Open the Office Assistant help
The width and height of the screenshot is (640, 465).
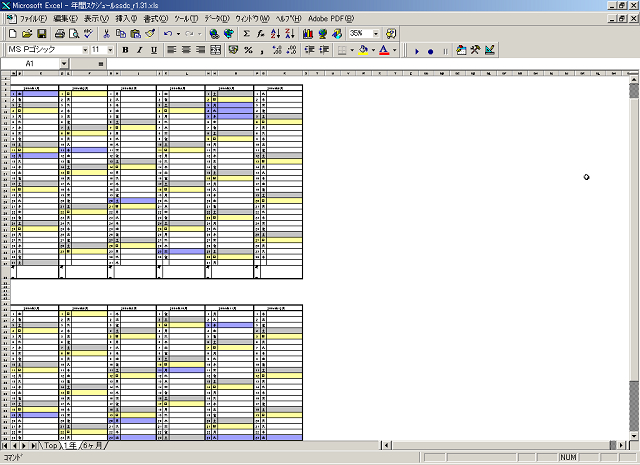pos(391,34)
